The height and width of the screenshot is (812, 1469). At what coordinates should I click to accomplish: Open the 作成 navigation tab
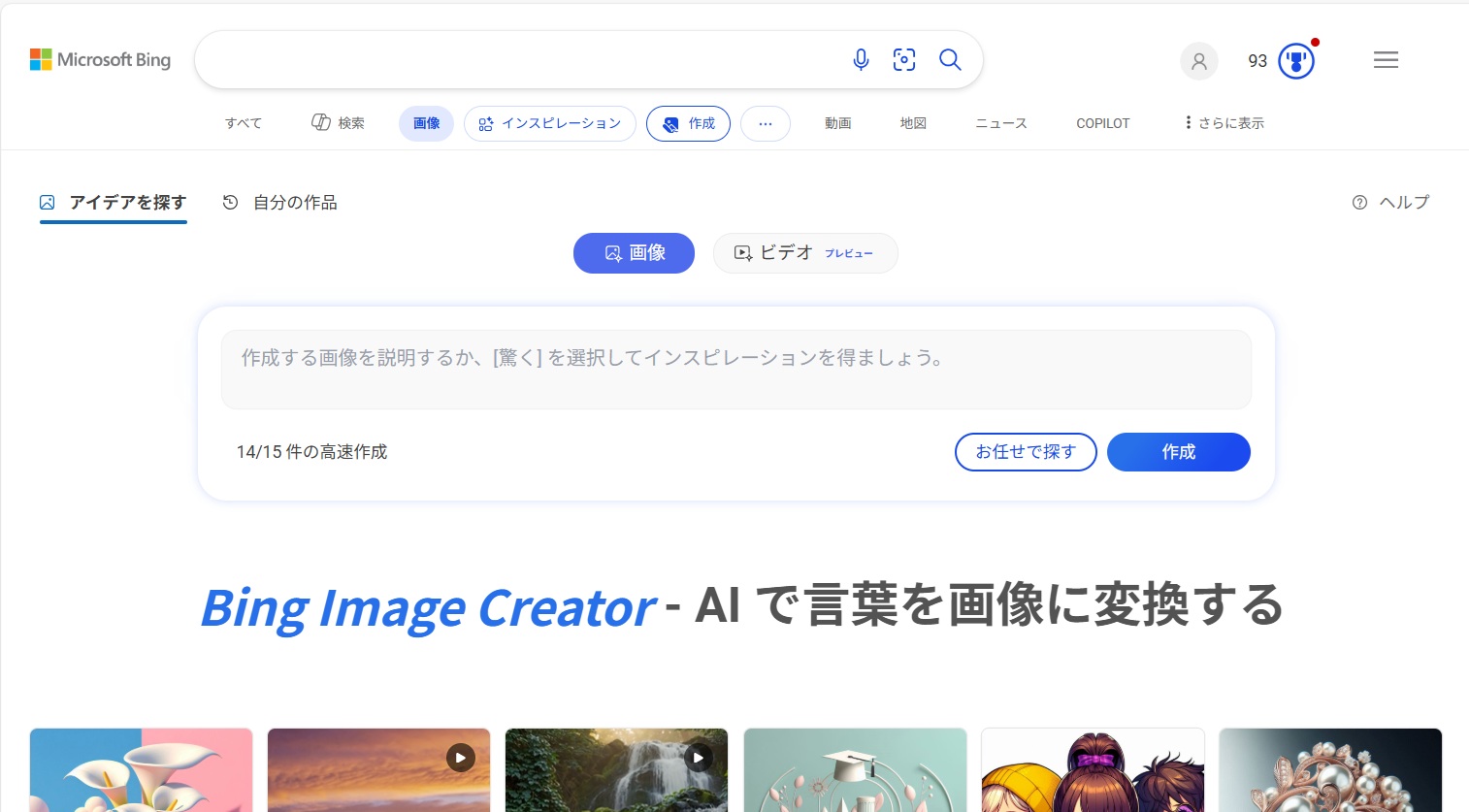[689, 123]
